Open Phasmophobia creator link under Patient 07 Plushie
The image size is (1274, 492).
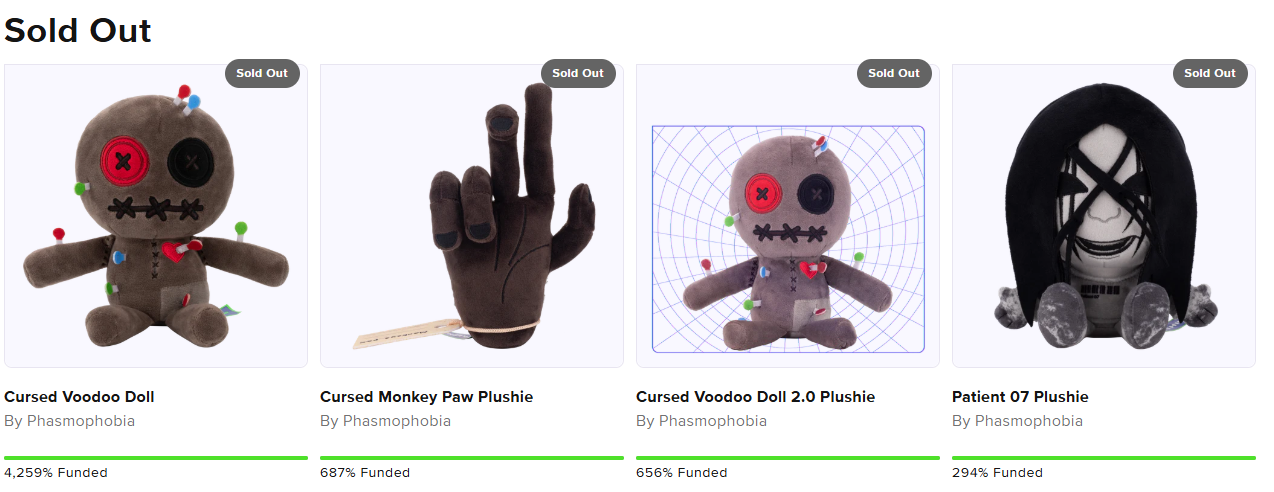pos(1029,421)
